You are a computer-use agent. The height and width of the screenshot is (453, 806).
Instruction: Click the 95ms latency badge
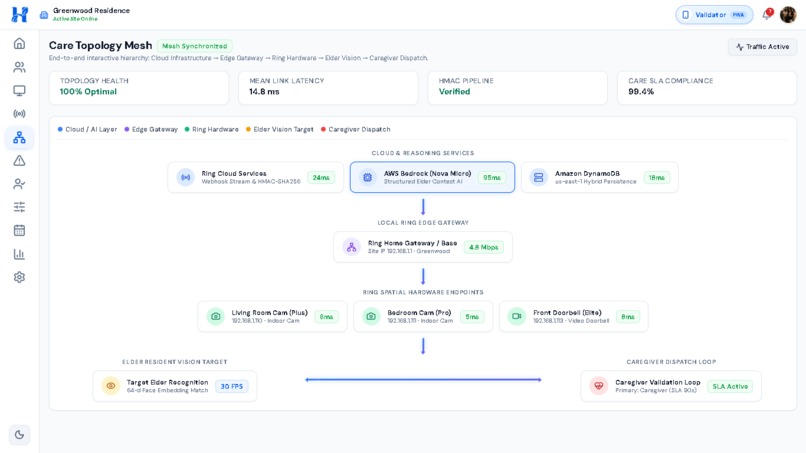click(492, 177)
